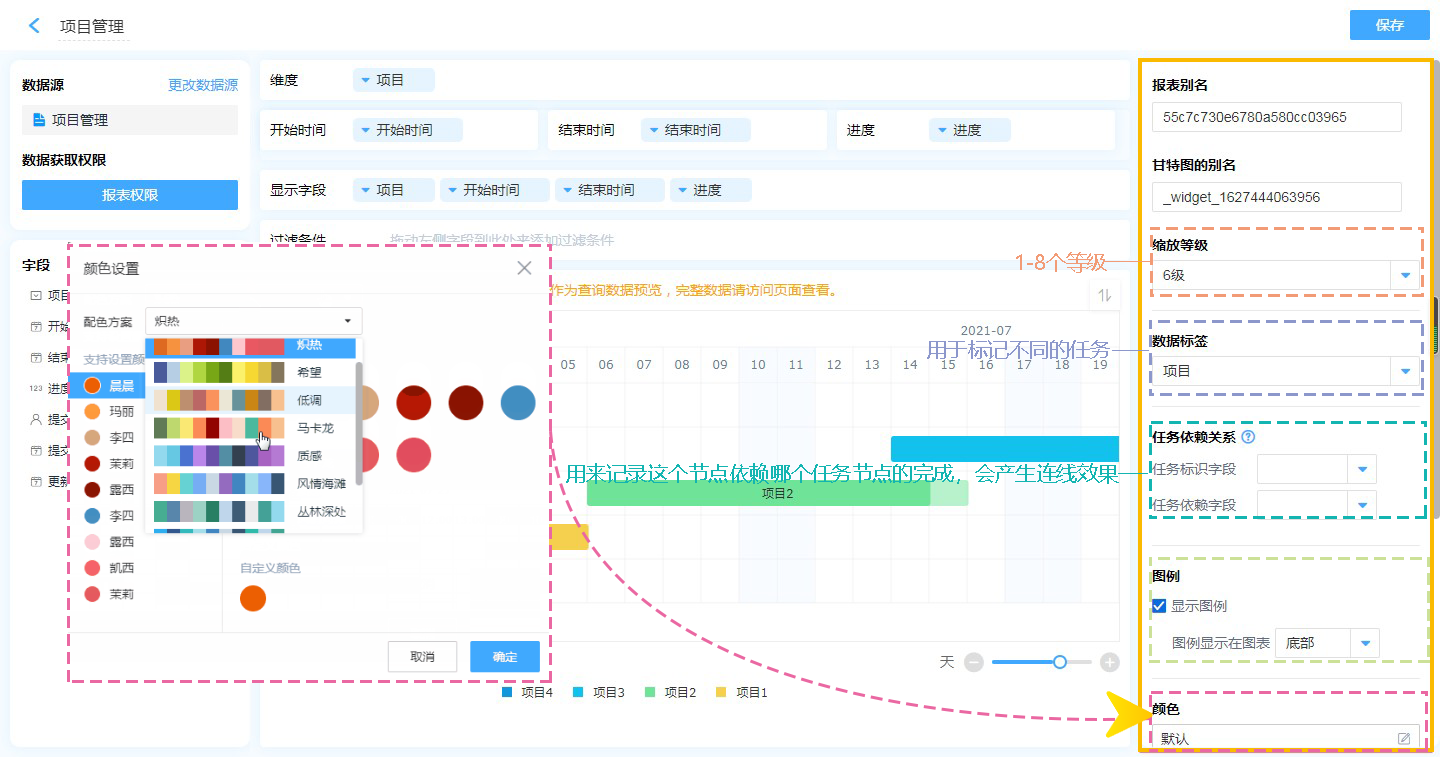Image resolution: width=1440 pixels, height=757 pixels.
Task: Click the orange custom color swatch
Action: click(253, 598)
